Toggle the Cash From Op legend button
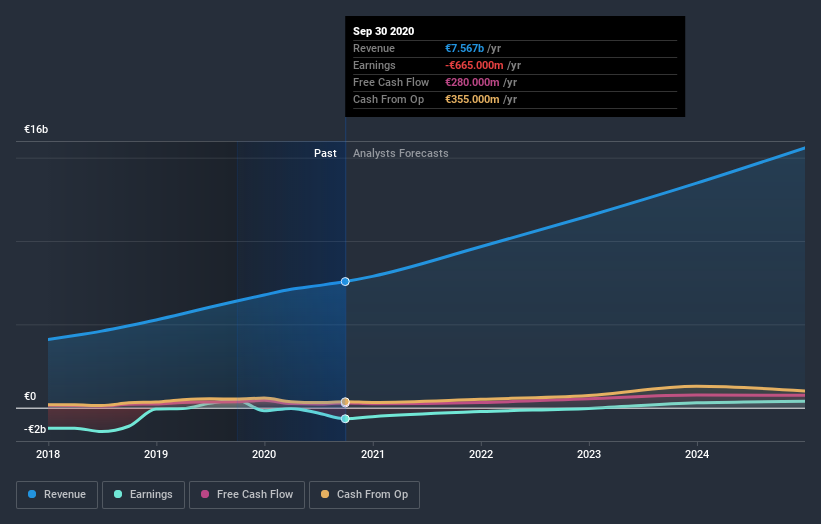This screenshot has width=821, height=524. coord(364,495)
